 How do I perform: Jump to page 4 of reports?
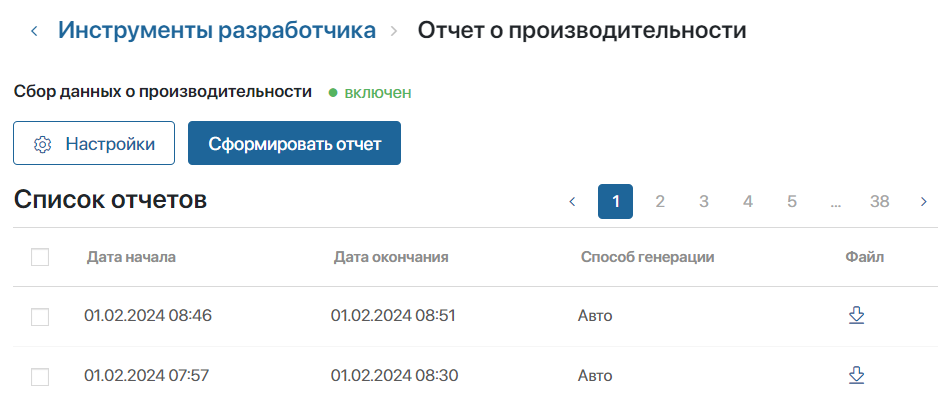748,202
